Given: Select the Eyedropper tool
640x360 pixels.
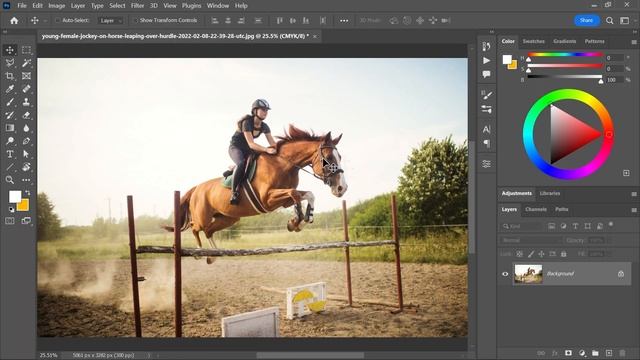Looking at the screenshot, I should 10,89.
